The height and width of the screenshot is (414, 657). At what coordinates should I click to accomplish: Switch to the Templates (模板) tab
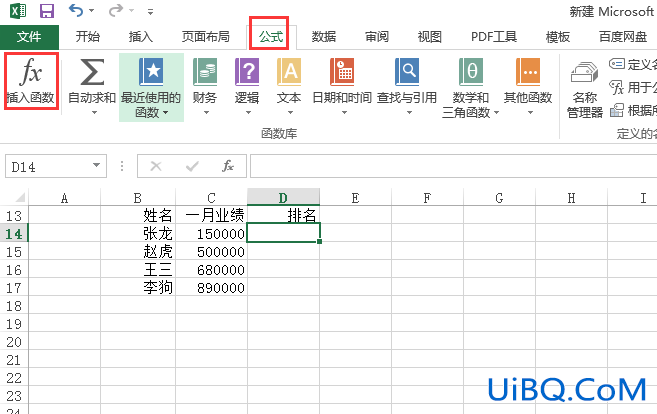click(558, 37)
